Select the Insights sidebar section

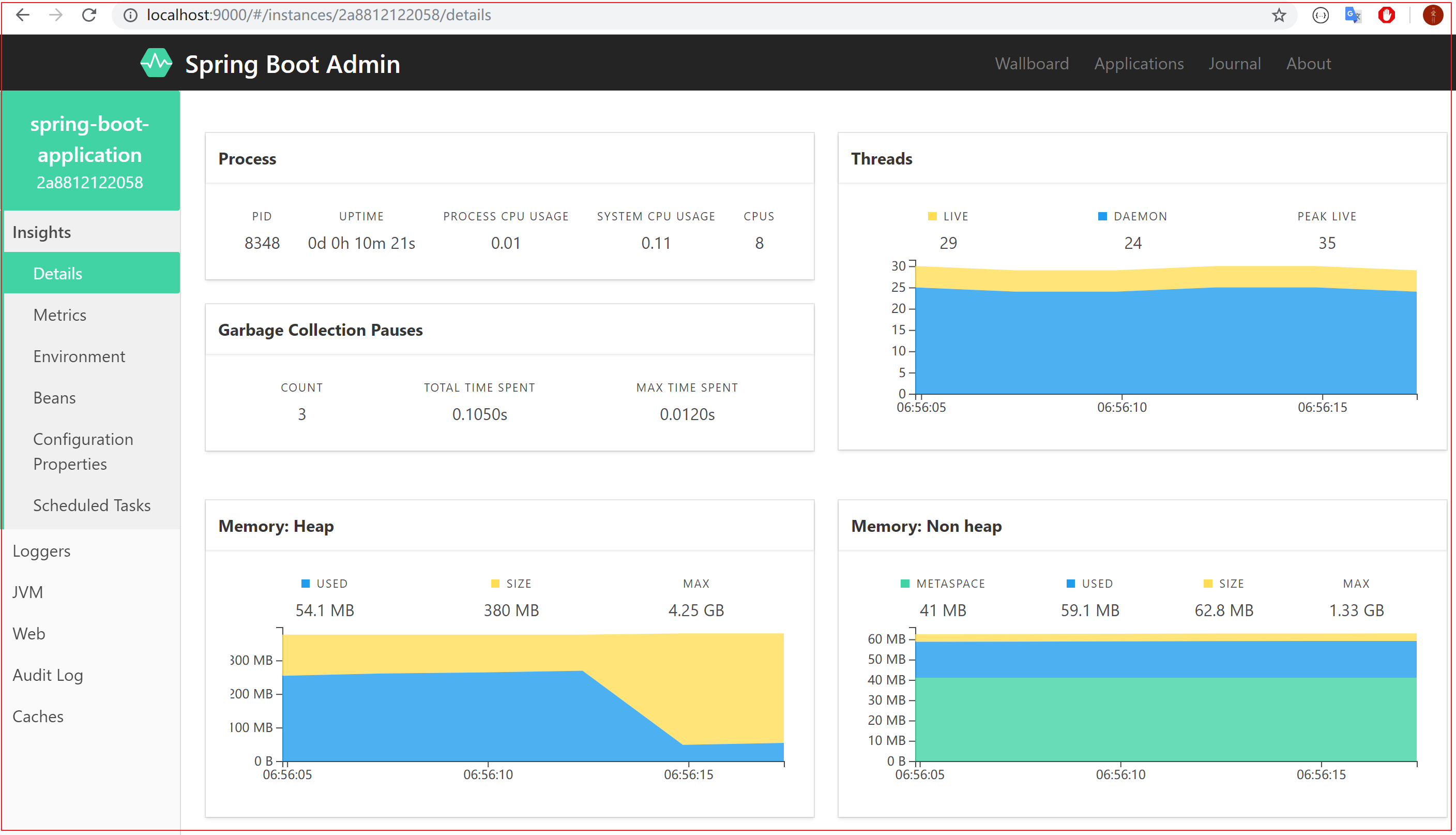tap(92, 232)
